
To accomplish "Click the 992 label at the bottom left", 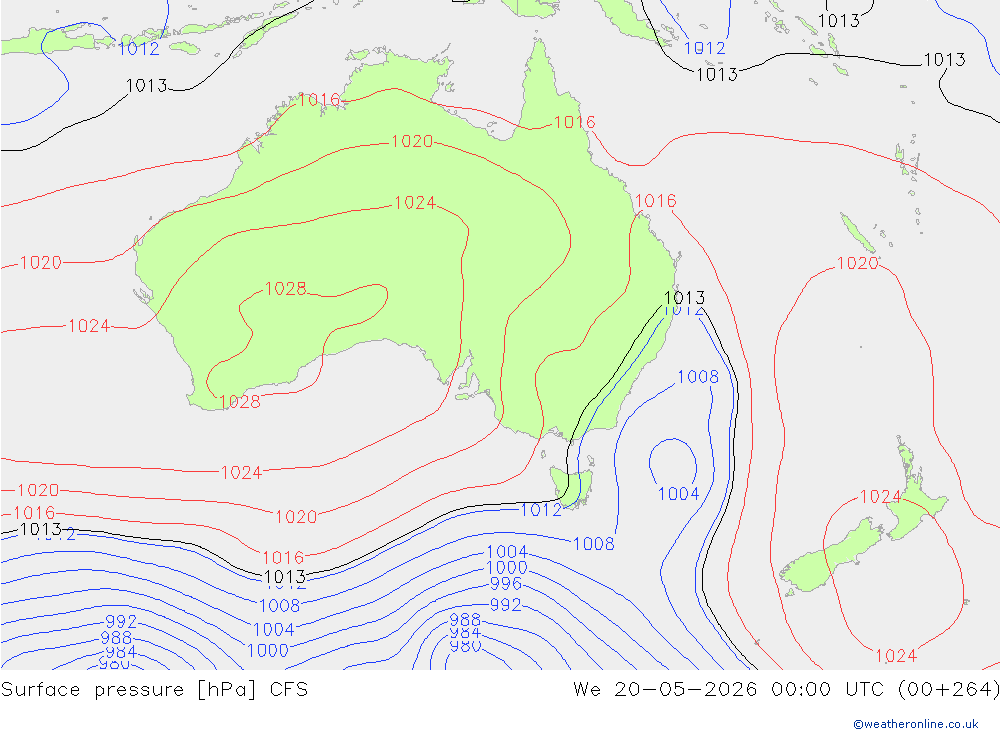I will click(121, 621).
